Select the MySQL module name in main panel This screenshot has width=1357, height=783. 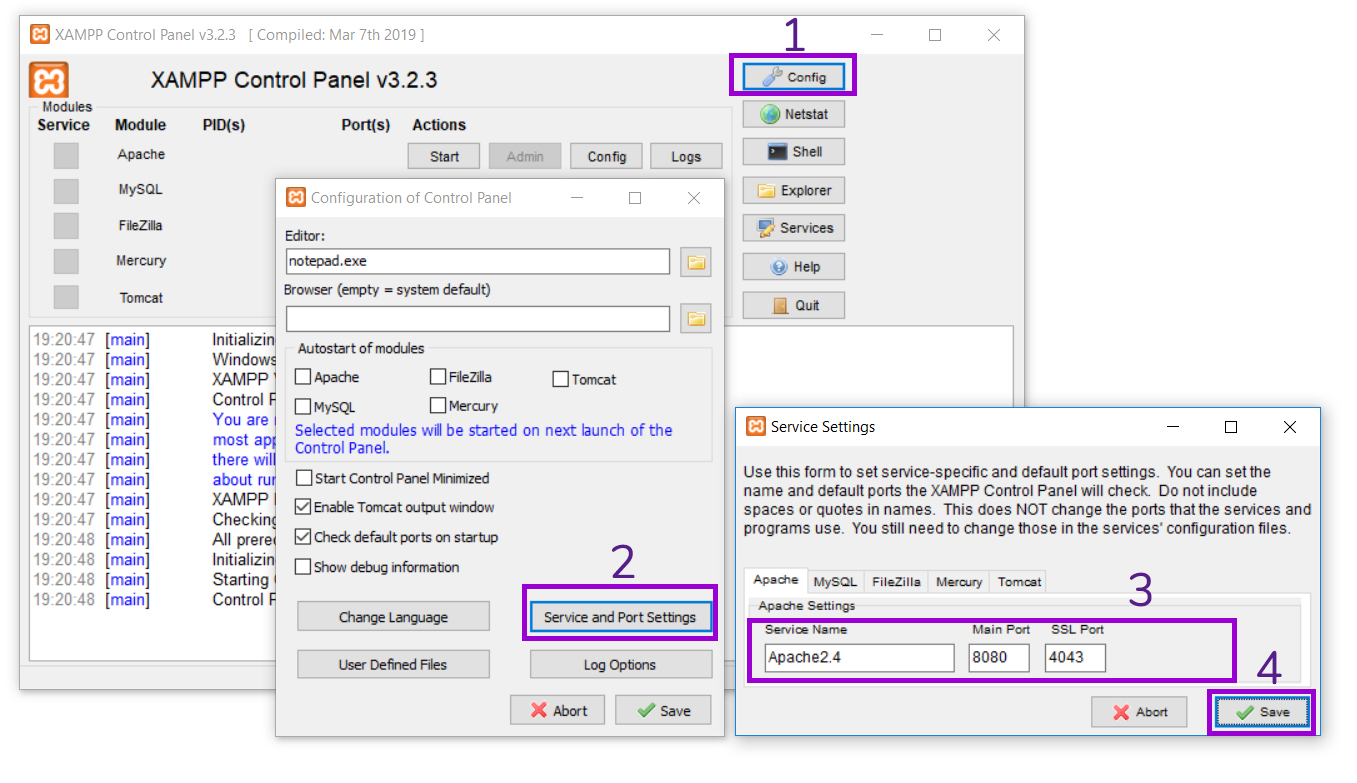coord(140,189)
